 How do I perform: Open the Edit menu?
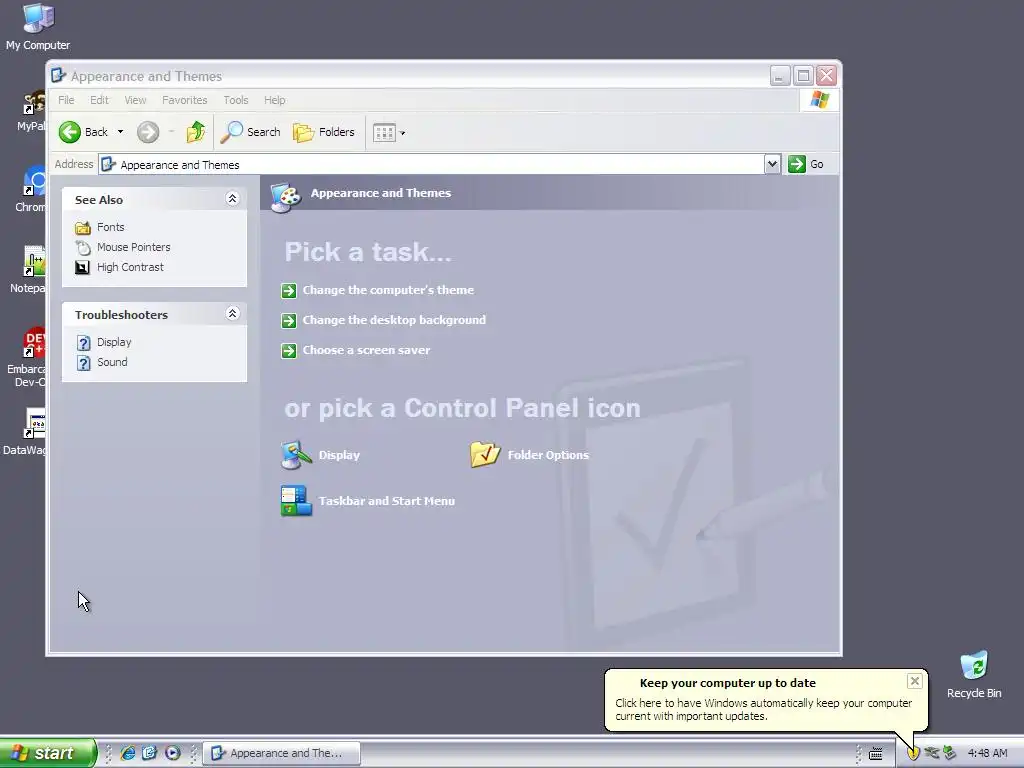[x=99, y=100]
